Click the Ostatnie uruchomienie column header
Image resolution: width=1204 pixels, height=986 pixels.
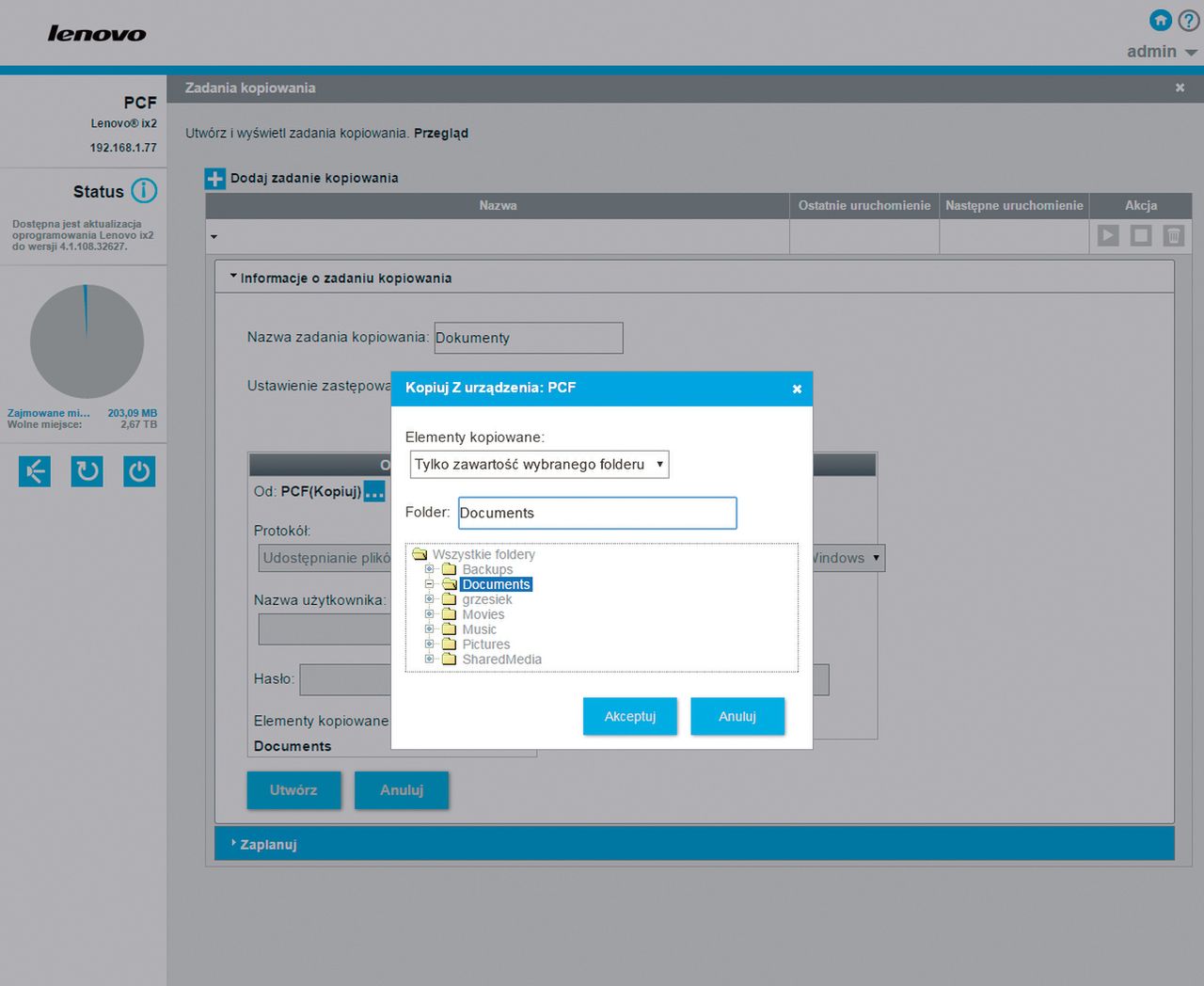[864, 205]
